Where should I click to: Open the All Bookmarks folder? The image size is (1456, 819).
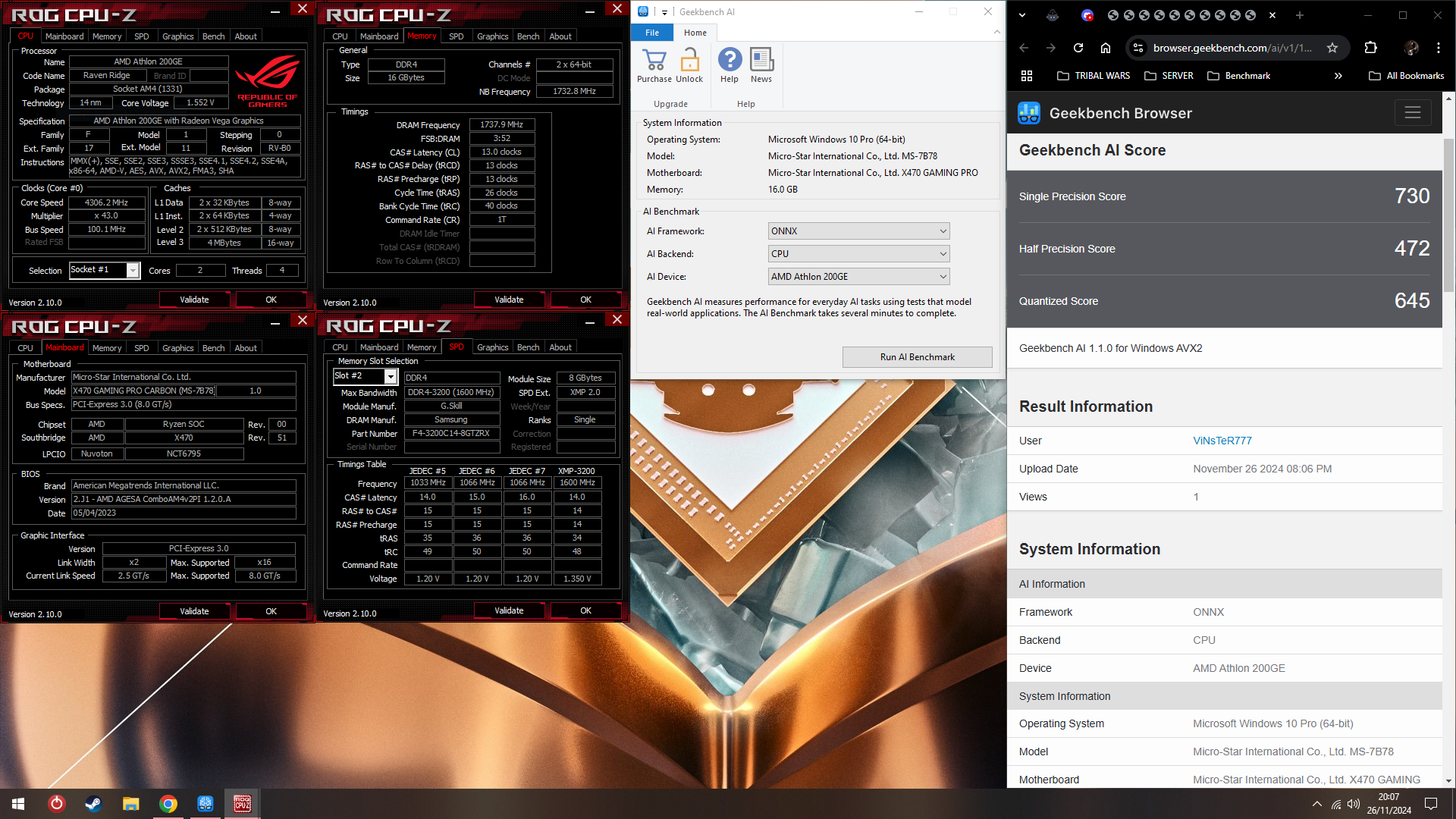point(1407,76)
